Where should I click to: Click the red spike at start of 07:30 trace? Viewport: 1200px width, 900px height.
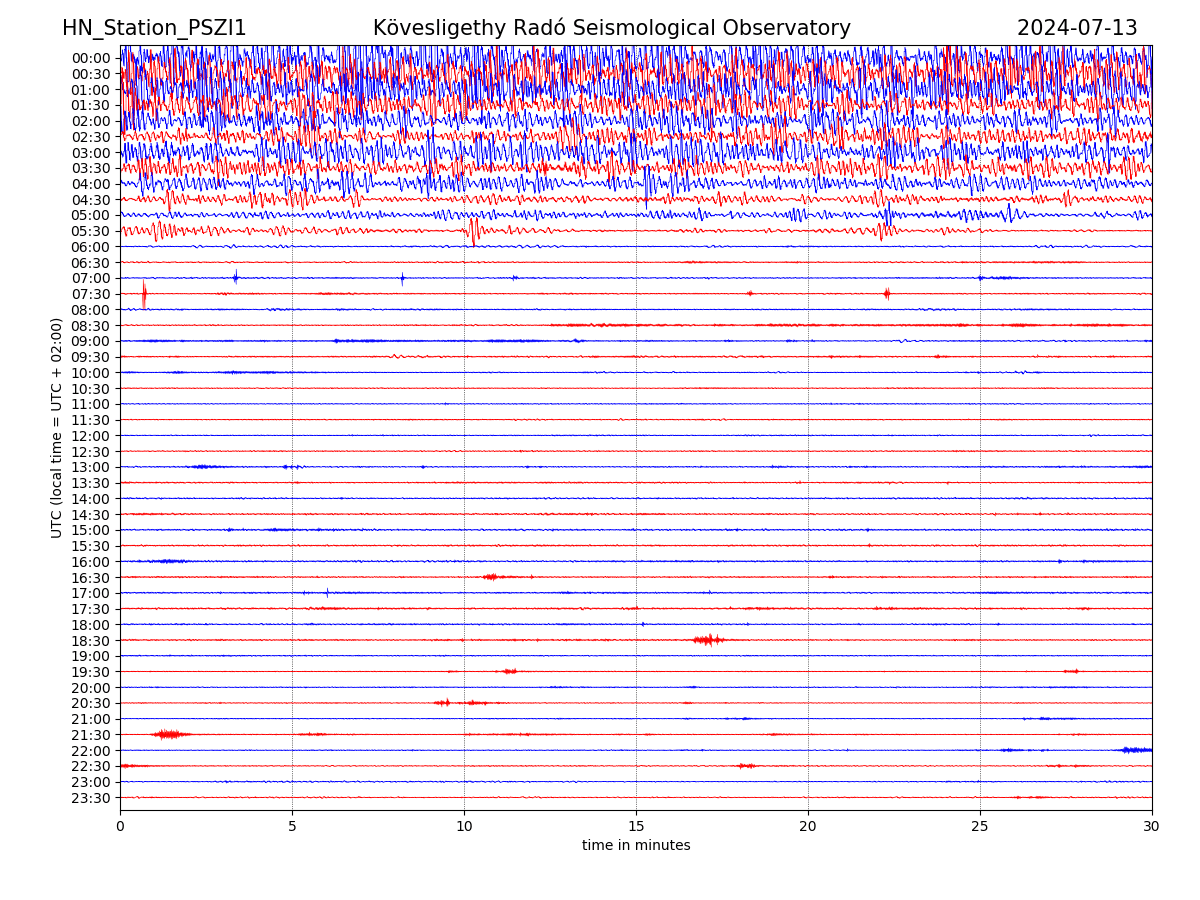(144, 294)
